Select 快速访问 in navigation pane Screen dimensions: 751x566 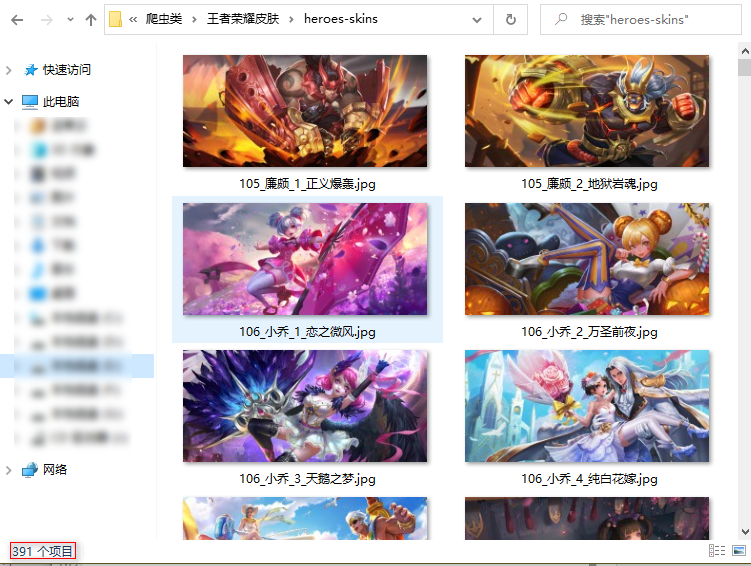coord(67,70)
